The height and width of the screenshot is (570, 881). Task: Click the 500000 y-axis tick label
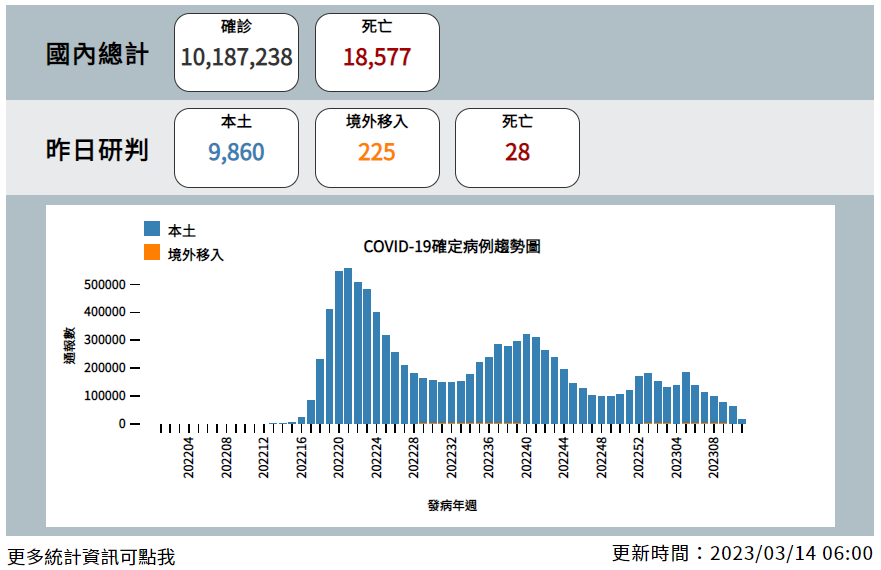pyautogui.click(x=105, y=284)
